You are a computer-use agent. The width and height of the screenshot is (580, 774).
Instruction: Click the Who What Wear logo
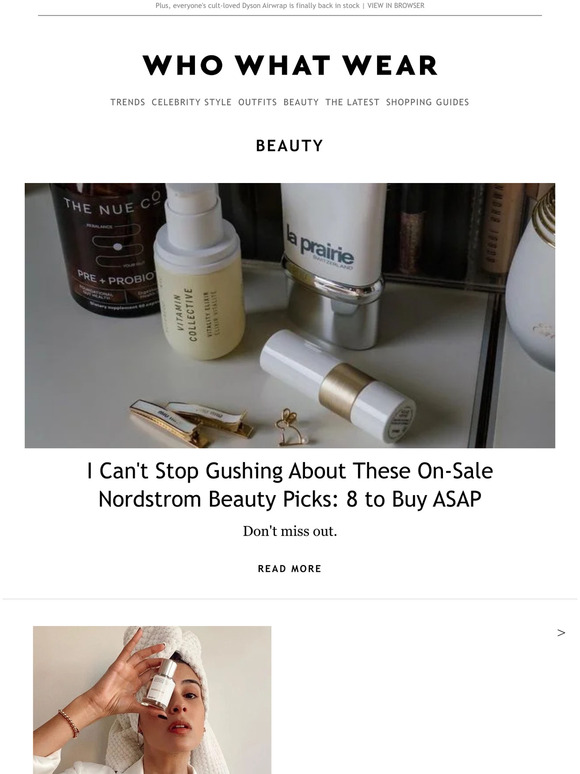pyautogui.click(x=290, y=65)
